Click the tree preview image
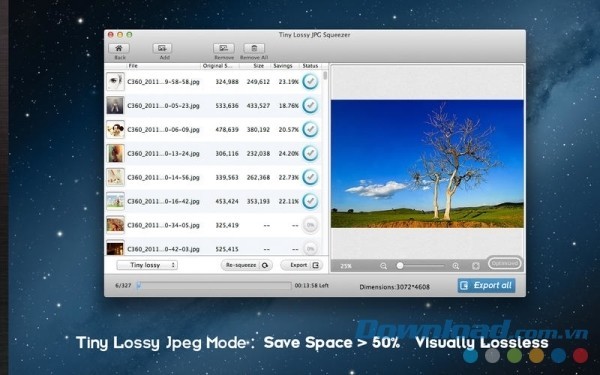 pos(427,164)
